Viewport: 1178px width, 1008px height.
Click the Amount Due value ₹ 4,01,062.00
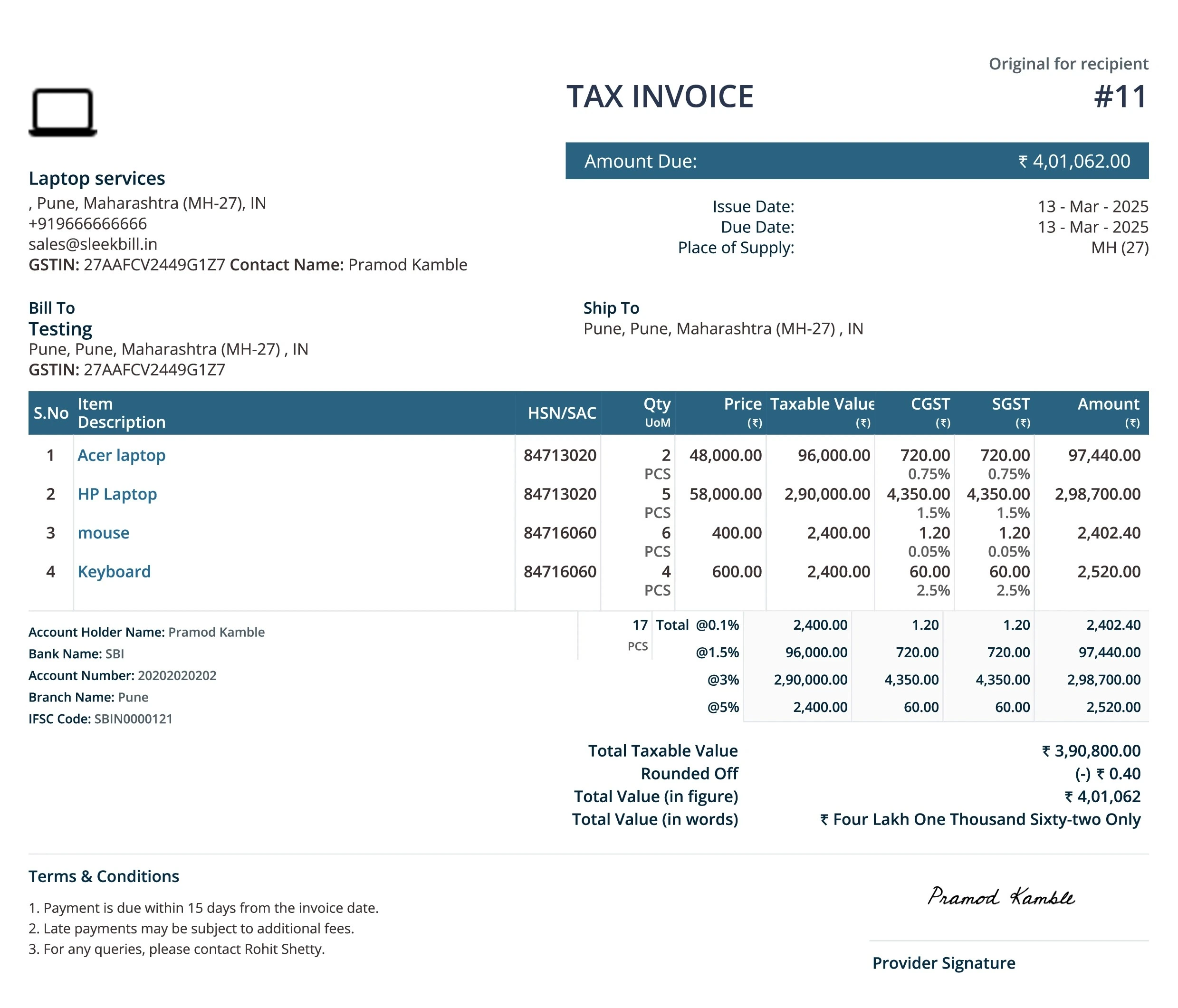tap(1074, 162)
